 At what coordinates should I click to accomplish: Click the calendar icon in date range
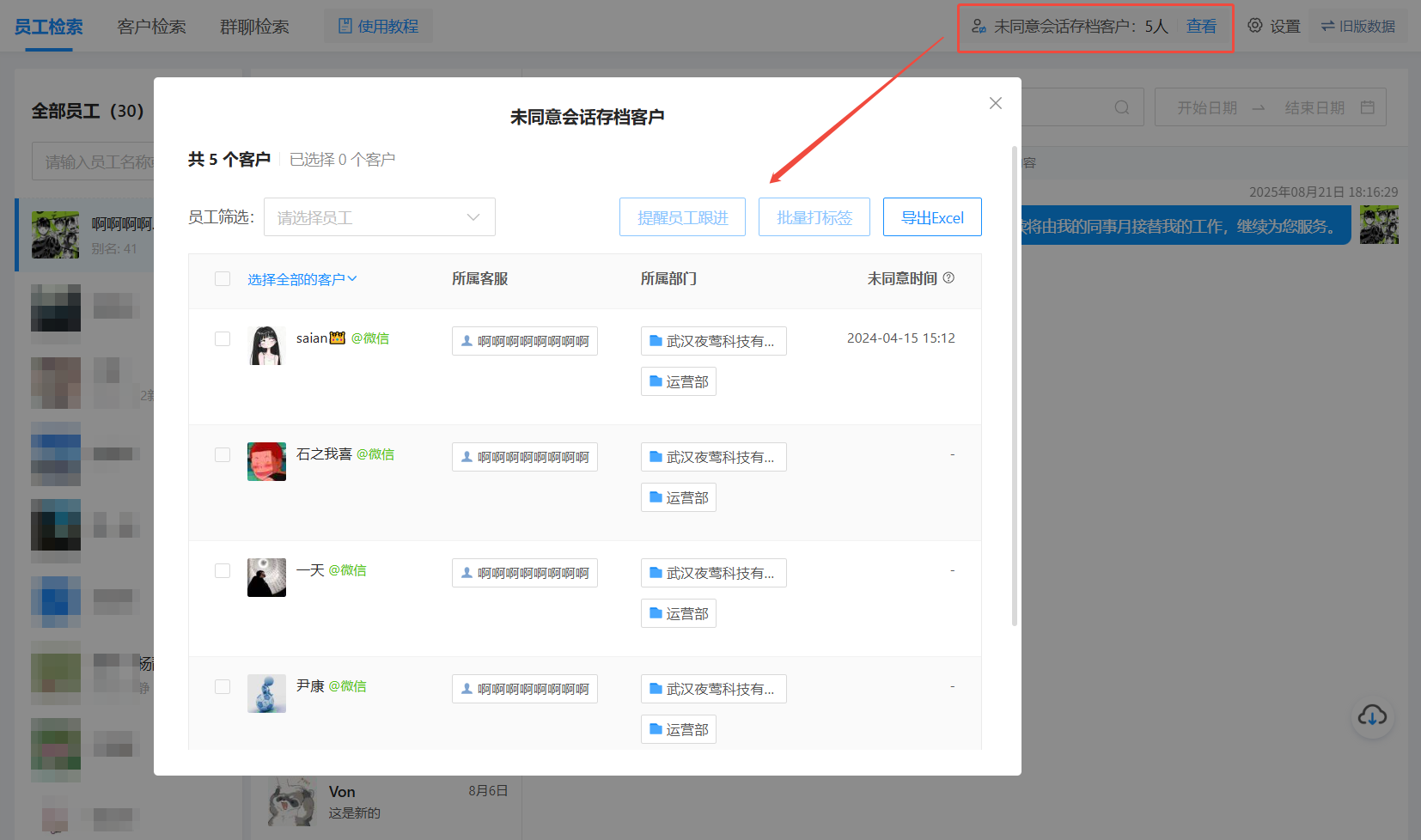click(1368, 107)
